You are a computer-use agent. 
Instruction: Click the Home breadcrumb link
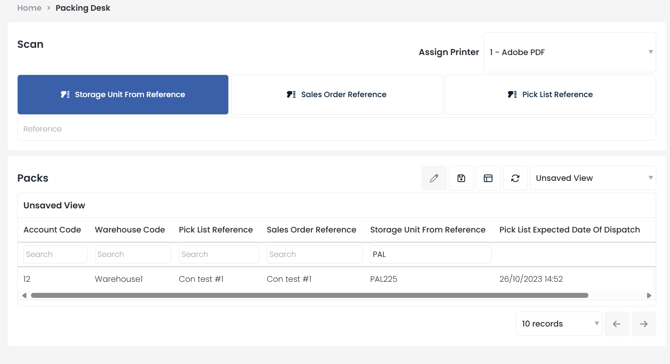tap(29, 8)
